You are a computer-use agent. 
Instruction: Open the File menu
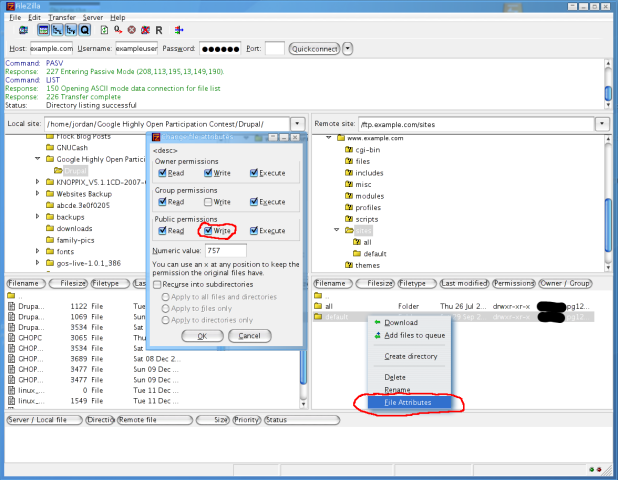click(15, 17)
